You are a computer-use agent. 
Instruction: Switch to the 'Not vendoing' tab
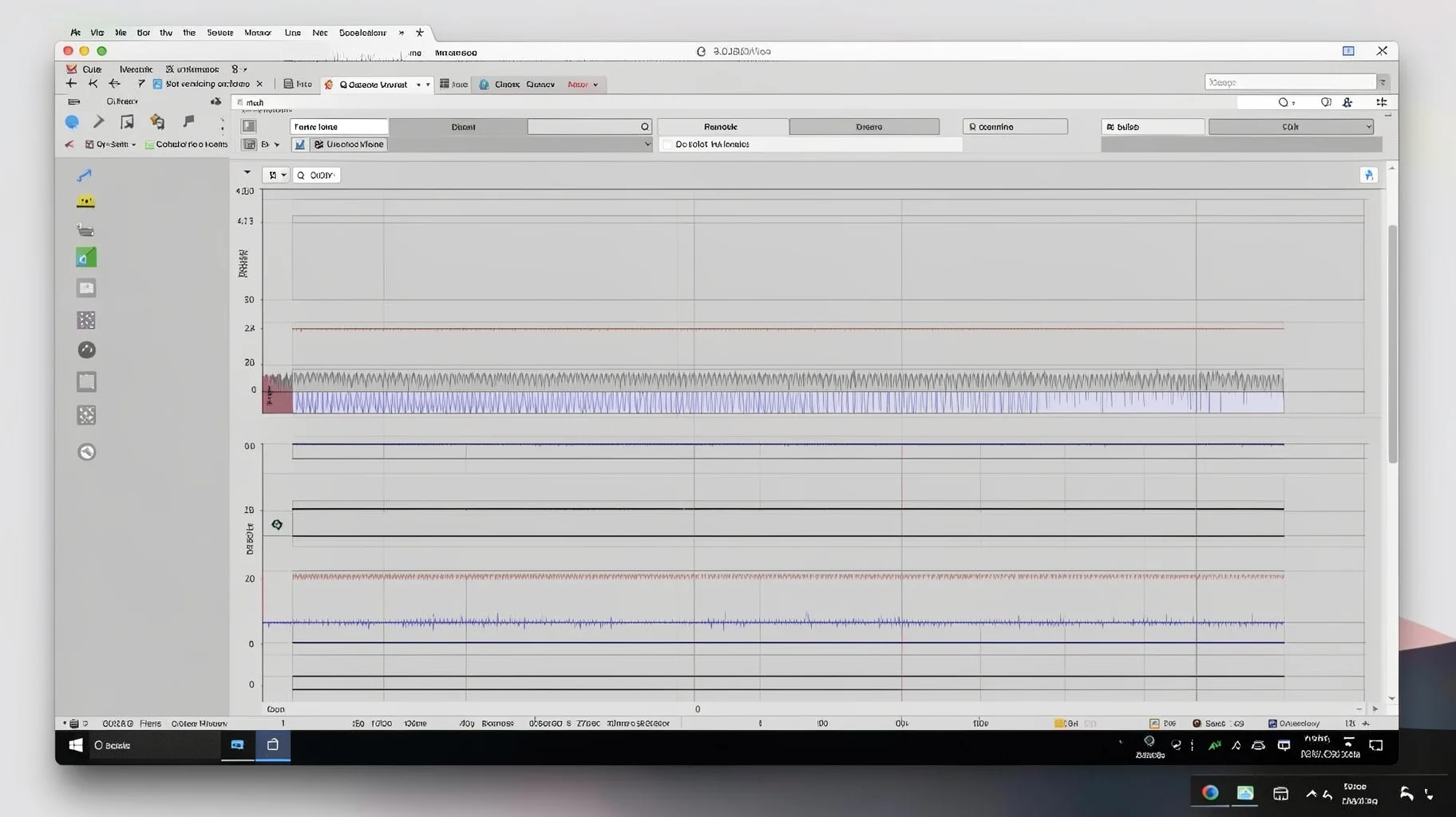click(207, 84)
